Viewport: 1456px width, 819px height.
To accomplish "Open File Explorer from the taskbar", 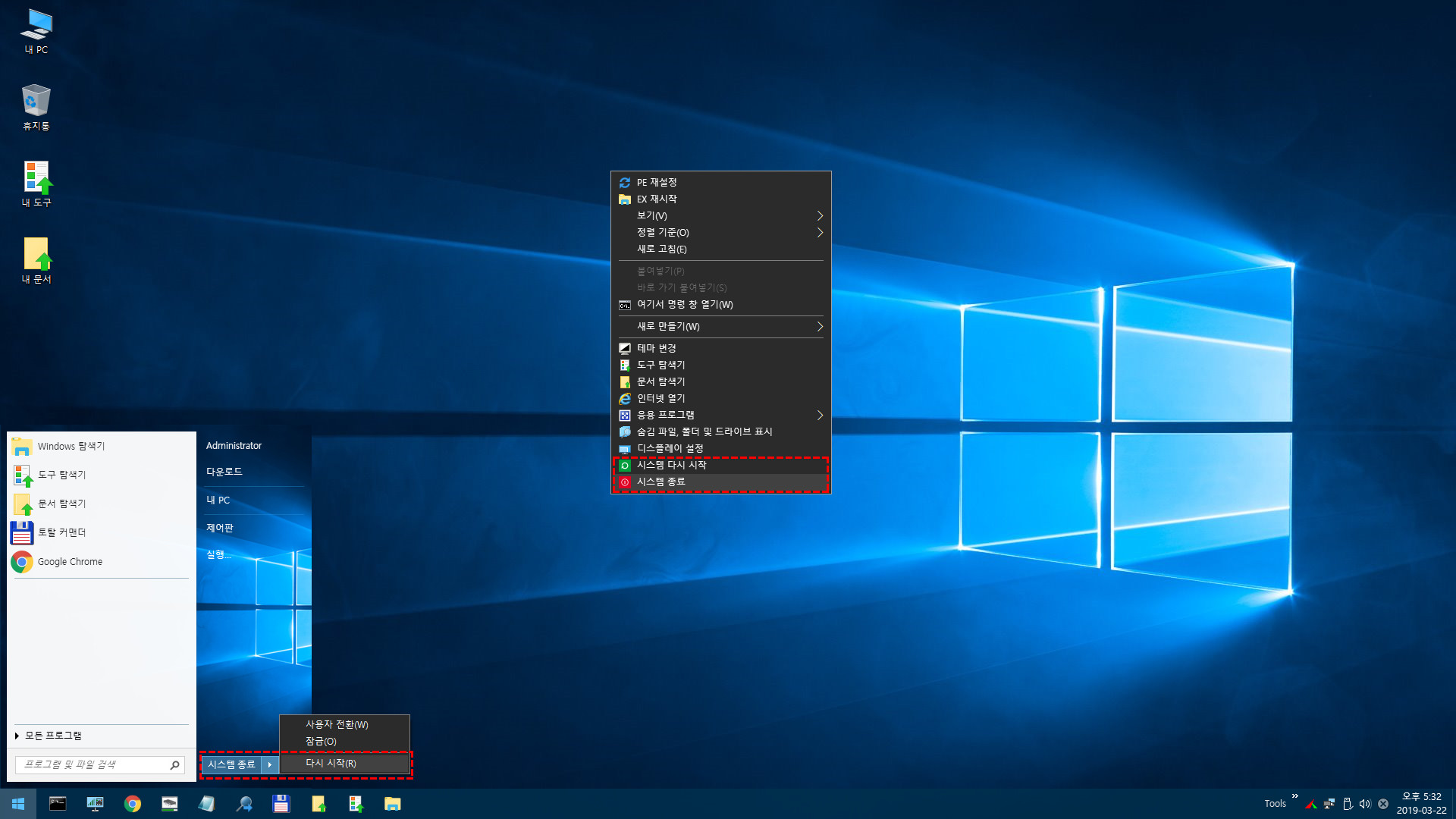I will pos(392,804).
